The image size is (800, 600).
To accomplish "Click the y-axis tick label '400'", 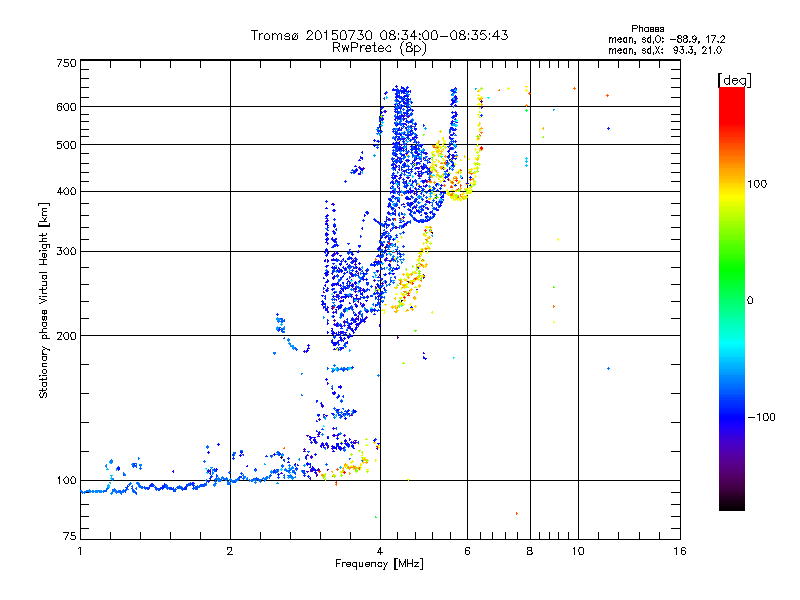I will [67, 192].
